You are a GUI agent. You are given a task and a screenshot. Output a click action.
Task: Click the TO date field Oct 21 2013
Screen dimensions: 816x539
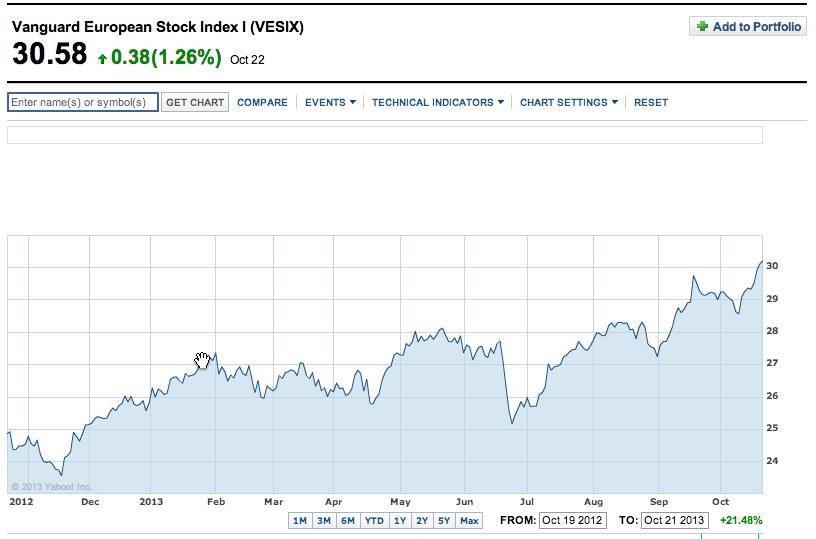674,520
